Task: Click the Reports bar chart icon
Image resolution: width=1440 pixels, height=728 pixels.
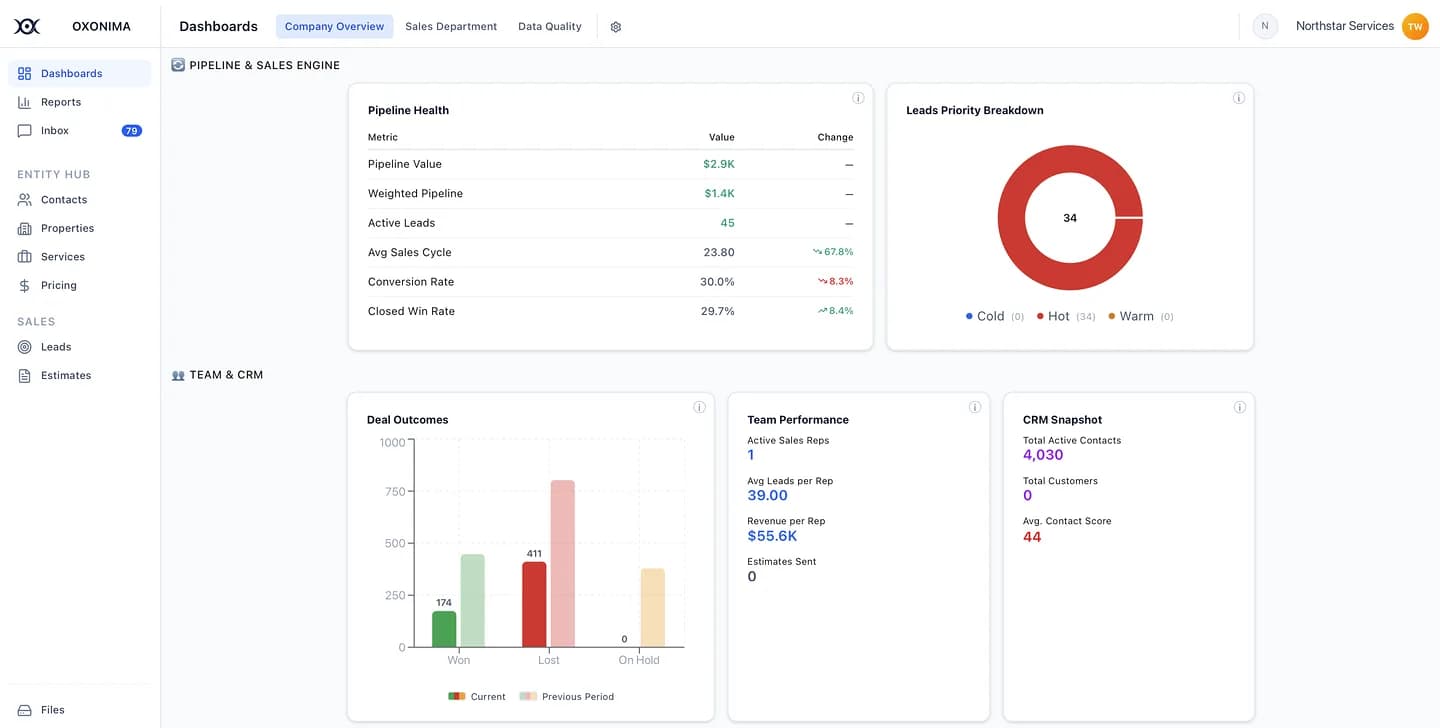Action: tap(25, 102)
